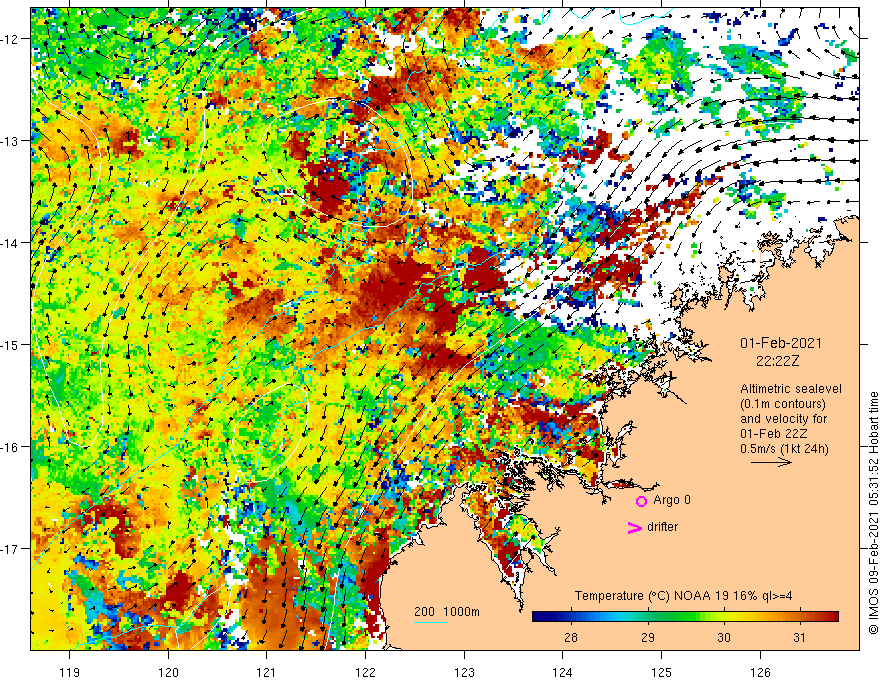Click the 31 value on the color scale
The height and width of the screenshot is (680, 880).
point(800,637)
